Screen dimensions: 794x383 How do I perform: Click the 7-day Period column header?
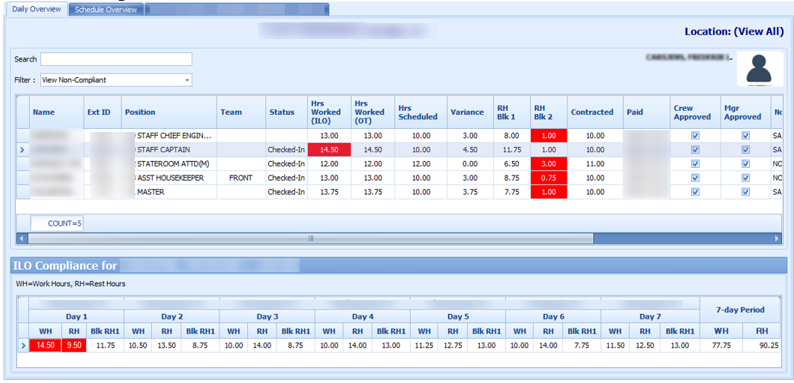coord(740,310)
